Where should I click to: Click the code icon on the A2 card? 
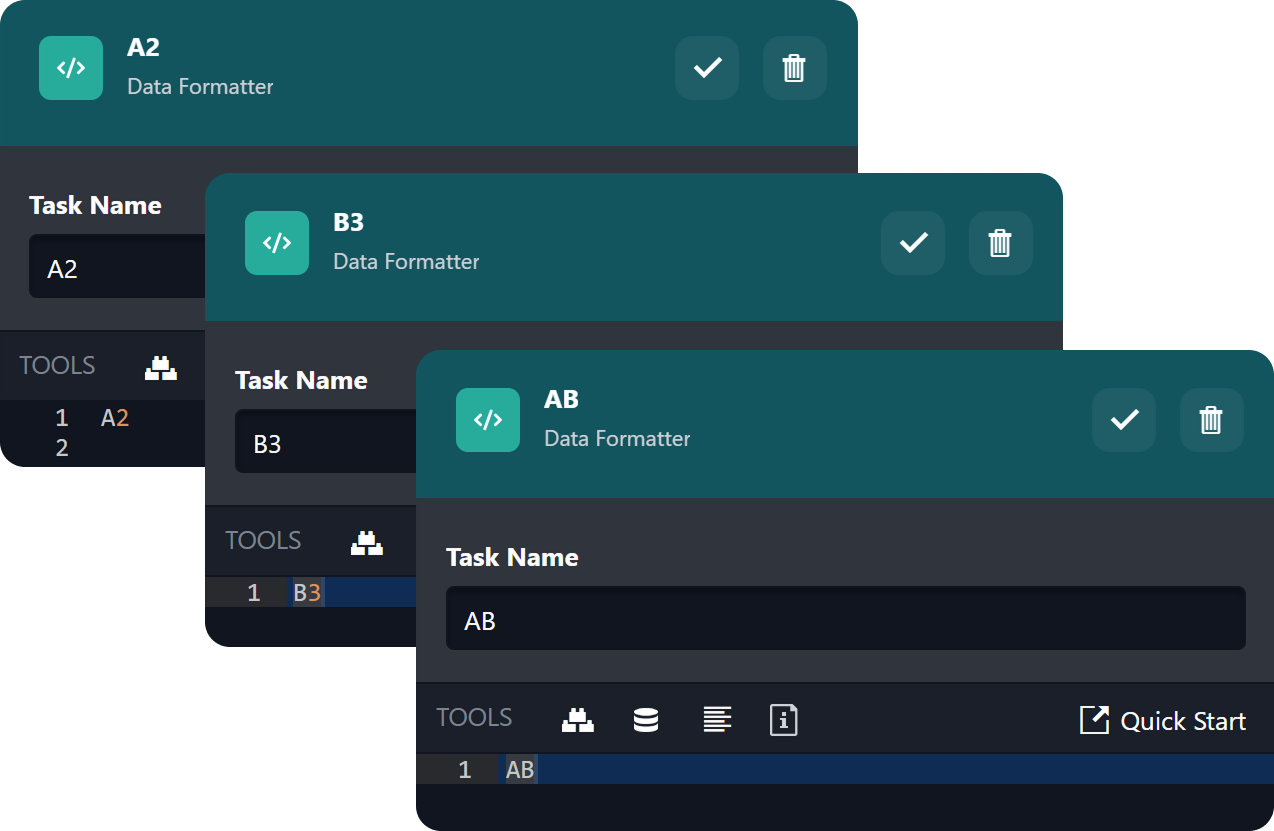(71, 68)
